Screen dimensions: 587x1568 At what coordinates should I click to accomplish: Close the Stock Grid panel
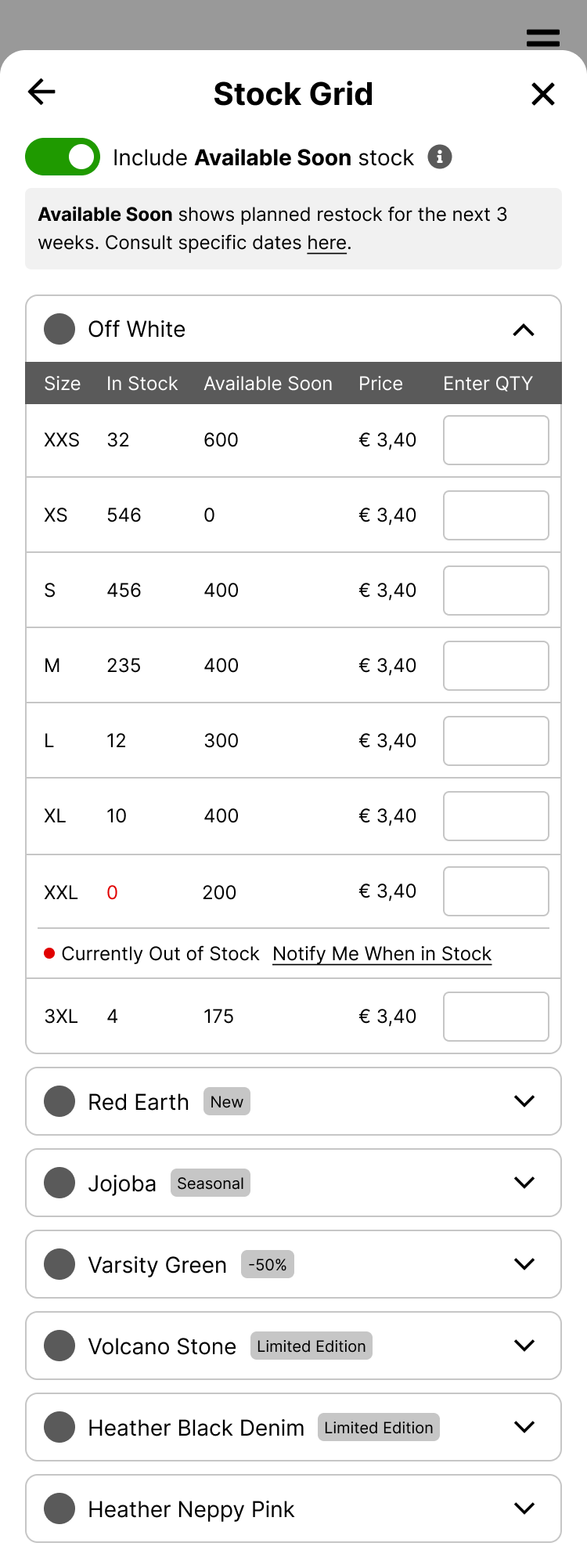pos(542,94)
